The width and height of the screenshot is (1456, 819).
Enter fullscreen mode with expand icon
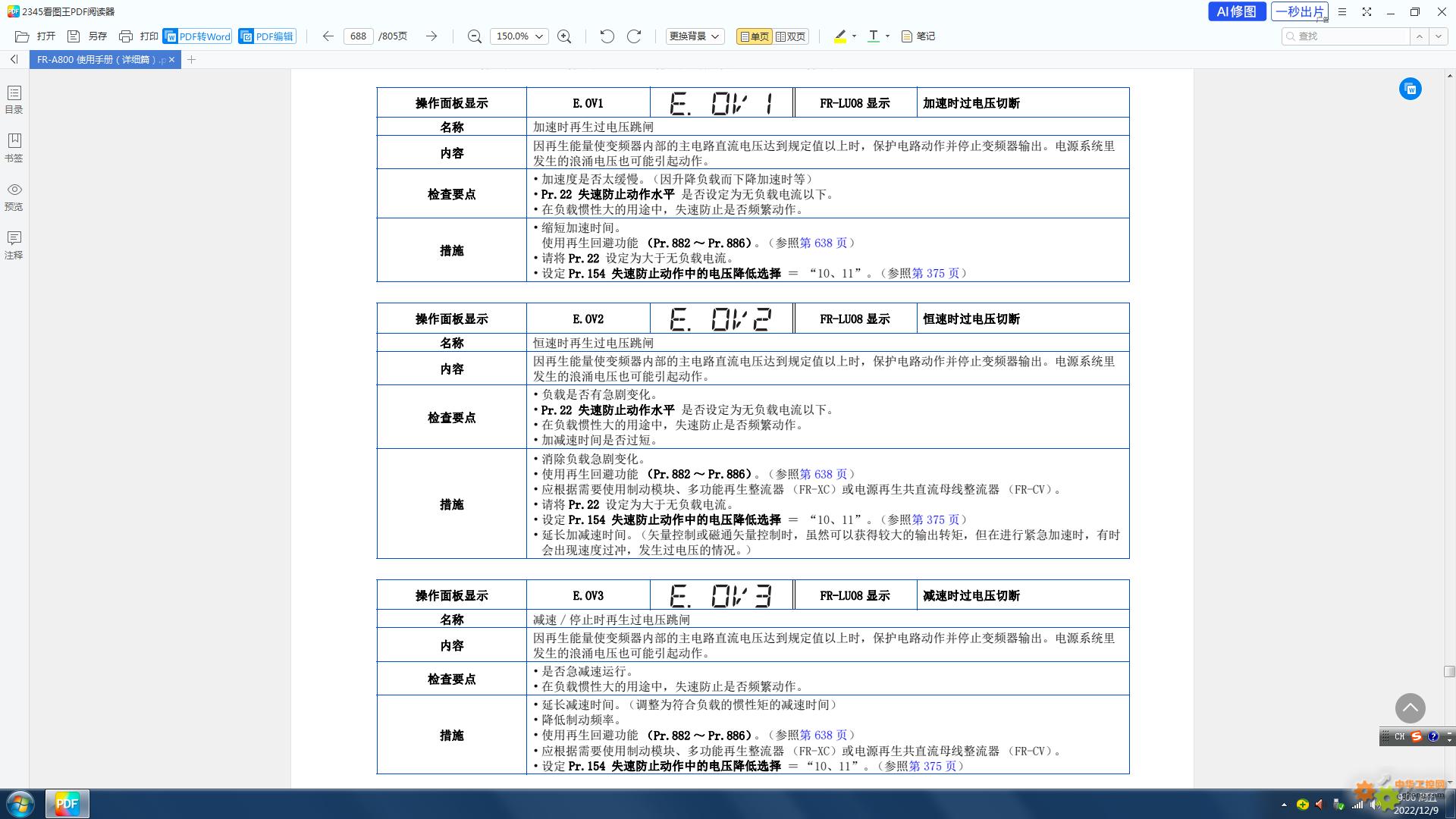pos(1367,12)
